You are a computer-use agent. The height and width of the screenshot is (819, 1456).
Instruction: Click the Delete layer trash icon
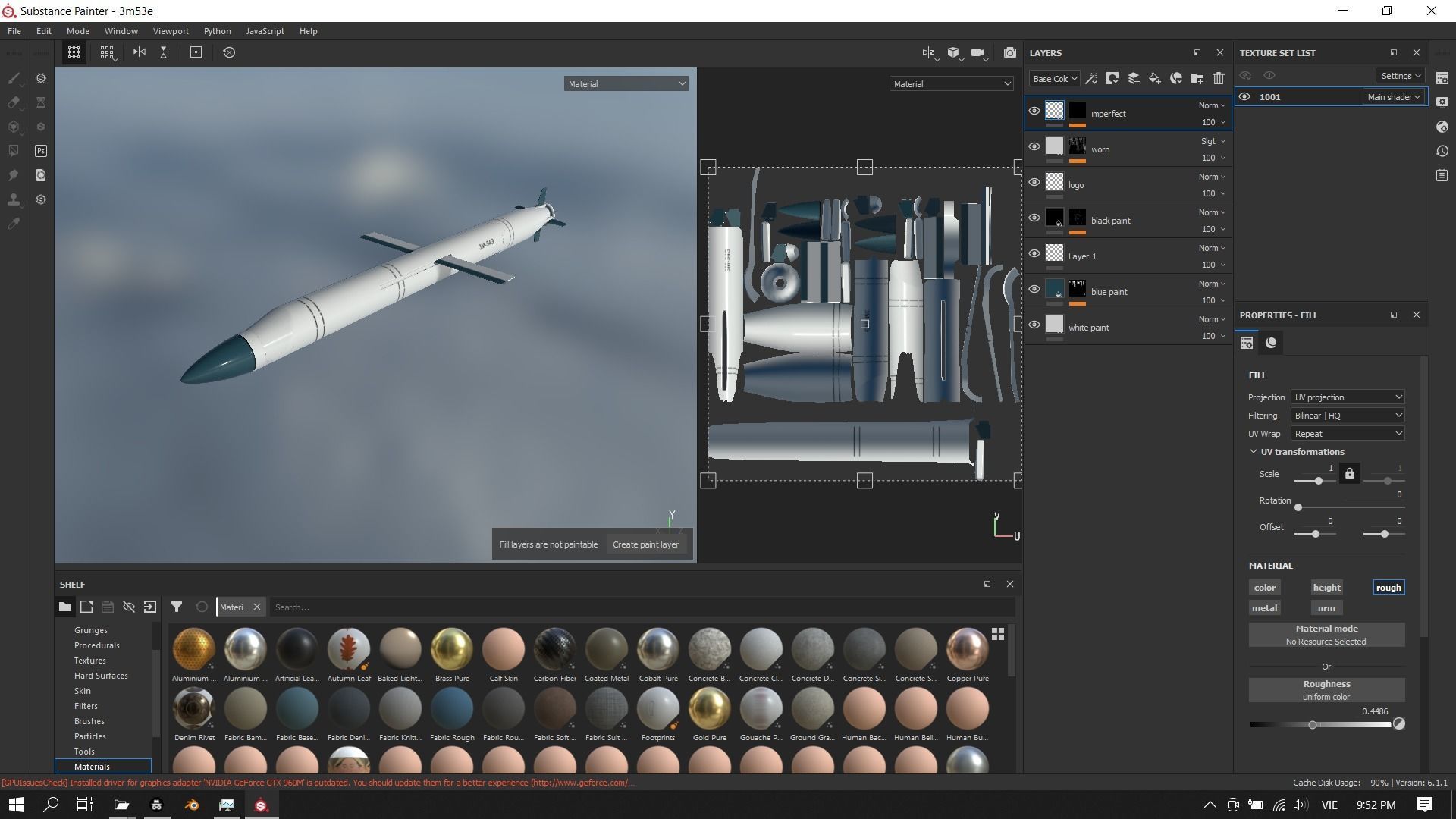[1218, 78]
